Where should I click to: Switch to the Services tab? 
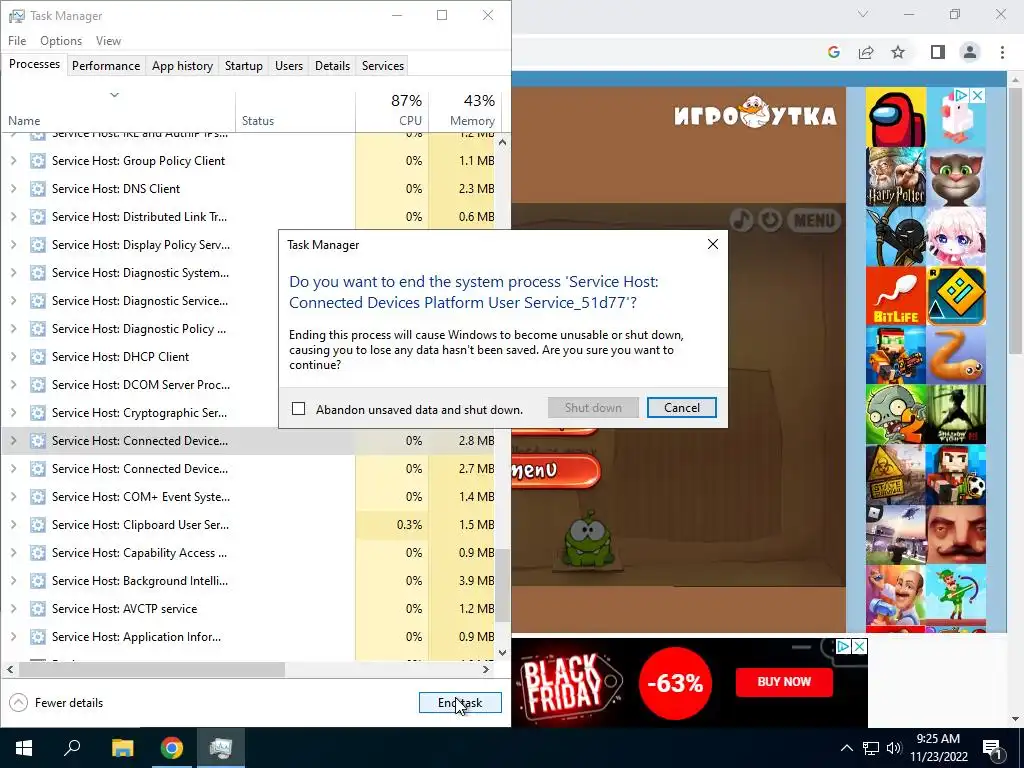pos(383,65)
